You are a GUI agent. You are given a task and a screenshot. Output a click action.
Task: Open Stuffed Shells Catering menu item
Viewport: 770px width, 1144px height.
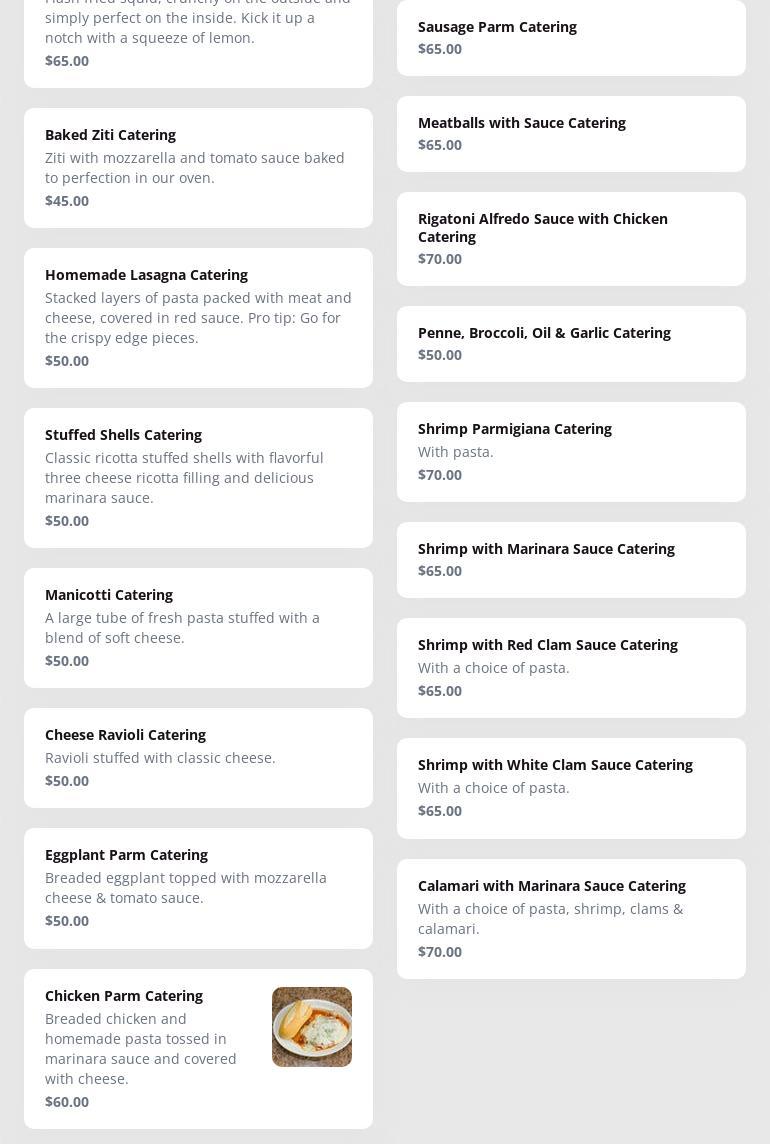(x=199, y=478)
